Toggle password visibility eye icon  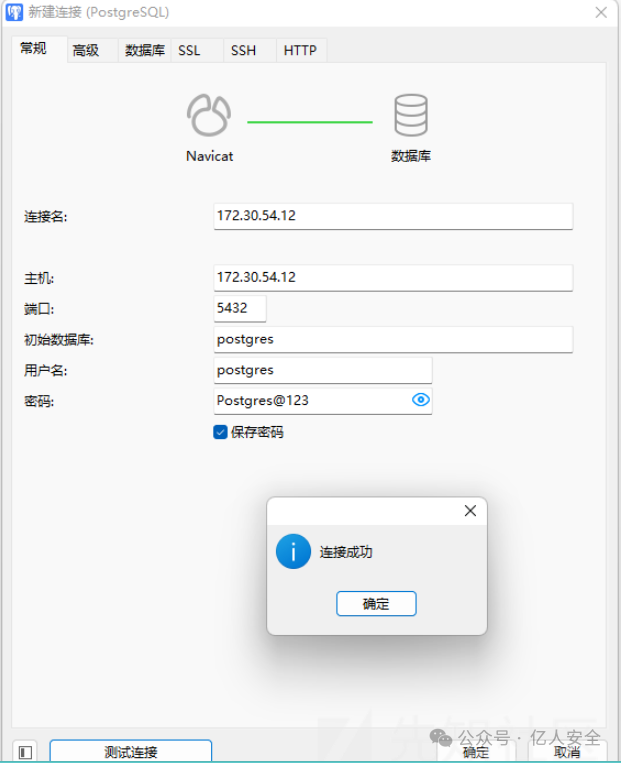pyautogui.click(x=421, y=400)
